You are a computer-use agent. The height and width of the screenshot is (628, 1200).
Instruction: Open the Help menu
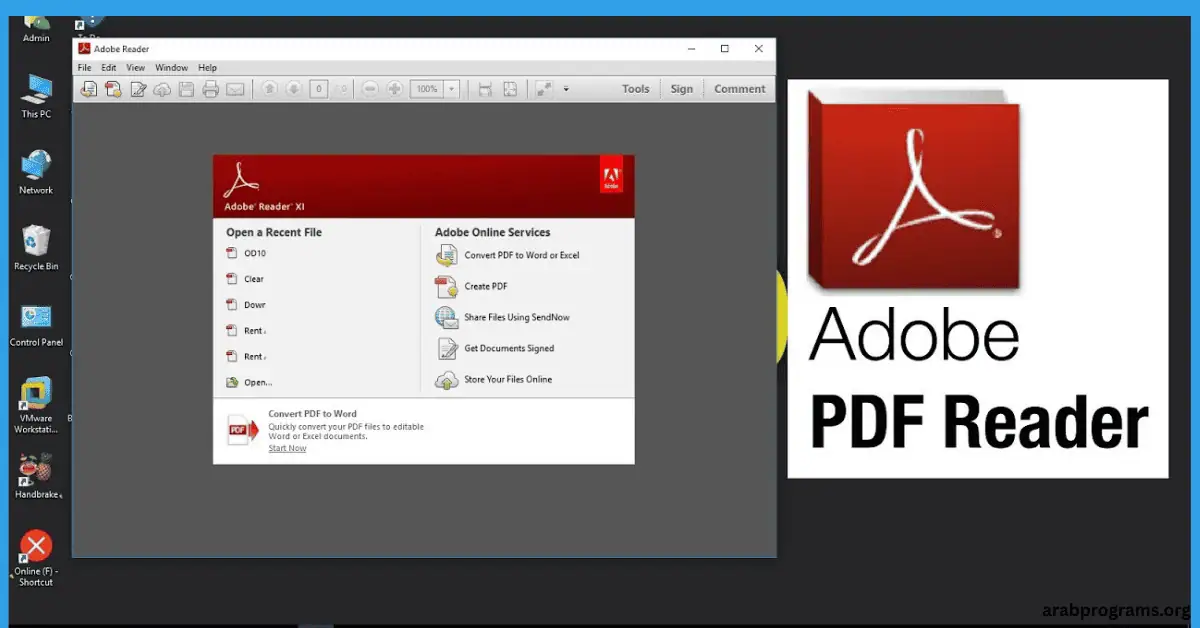(207, 68)
